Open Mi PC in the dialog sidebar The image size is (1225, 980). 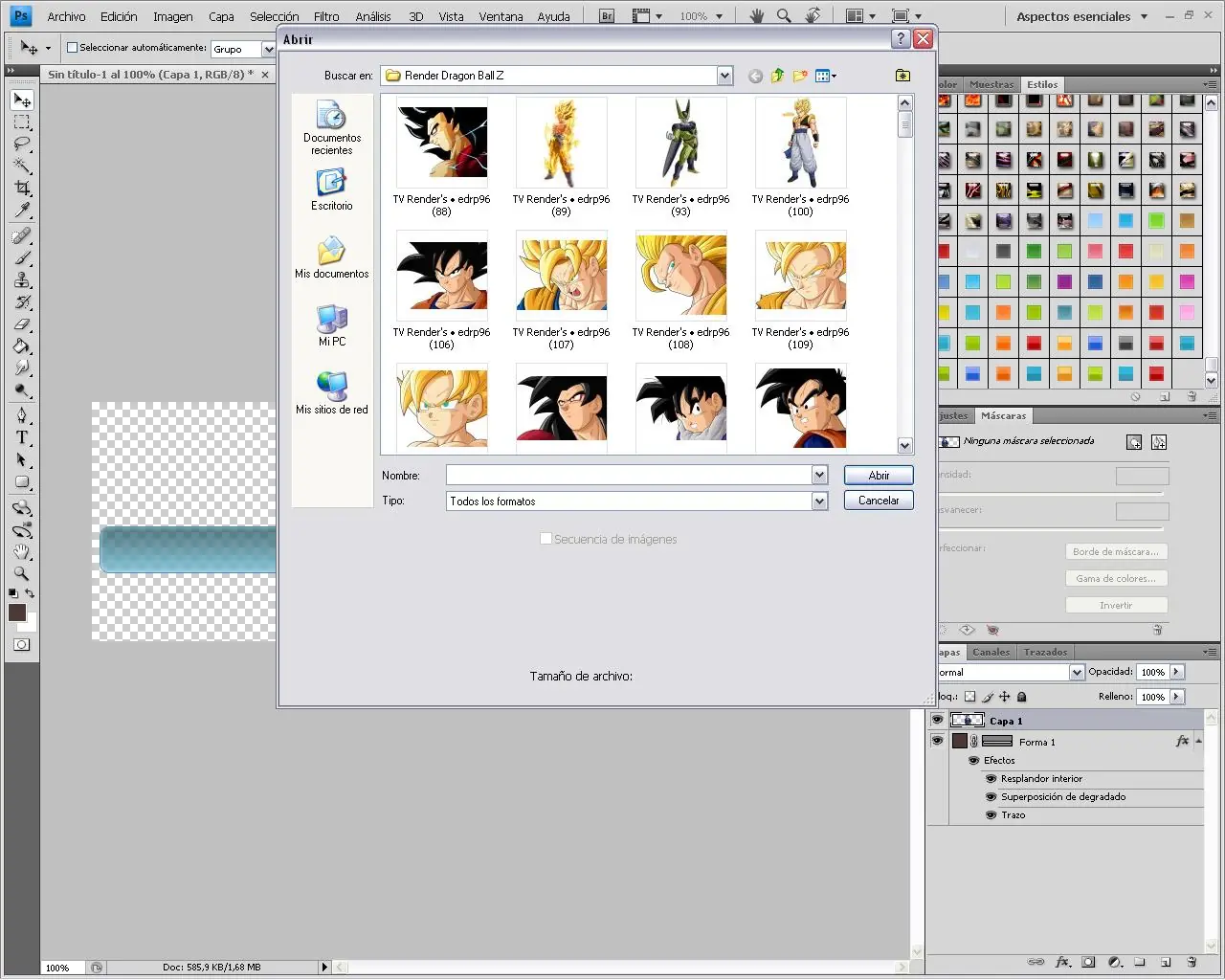(331, 325)
